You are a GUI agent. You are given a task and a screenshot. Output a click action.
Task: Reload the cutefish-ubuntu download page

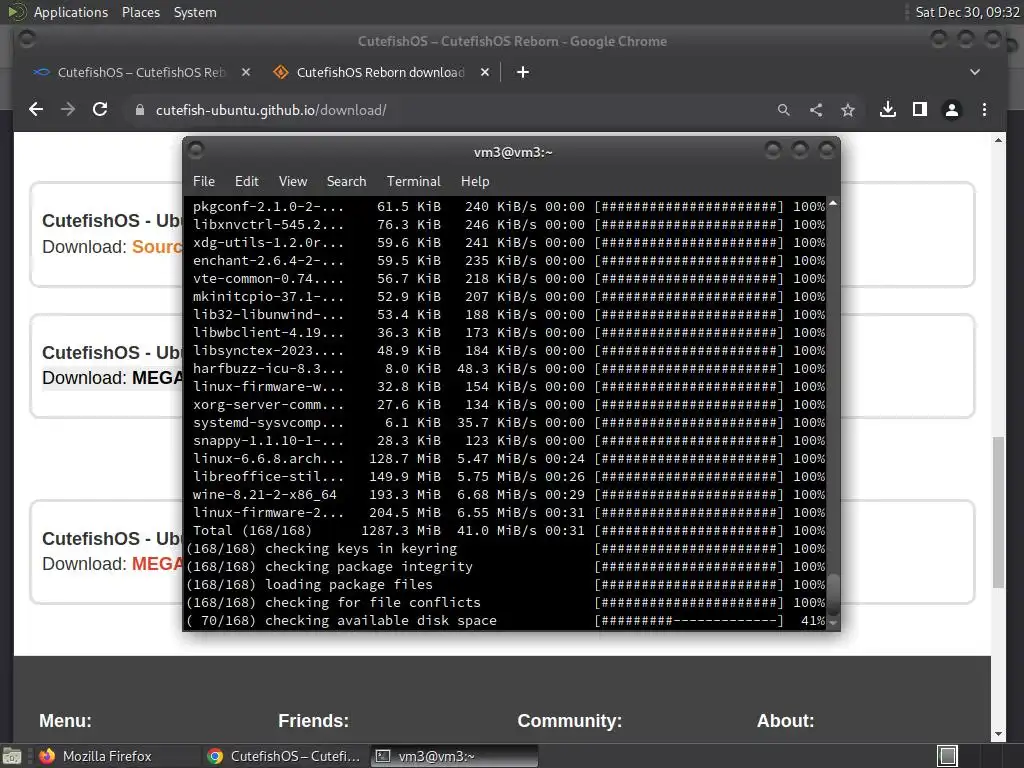(x=100, y=110)
